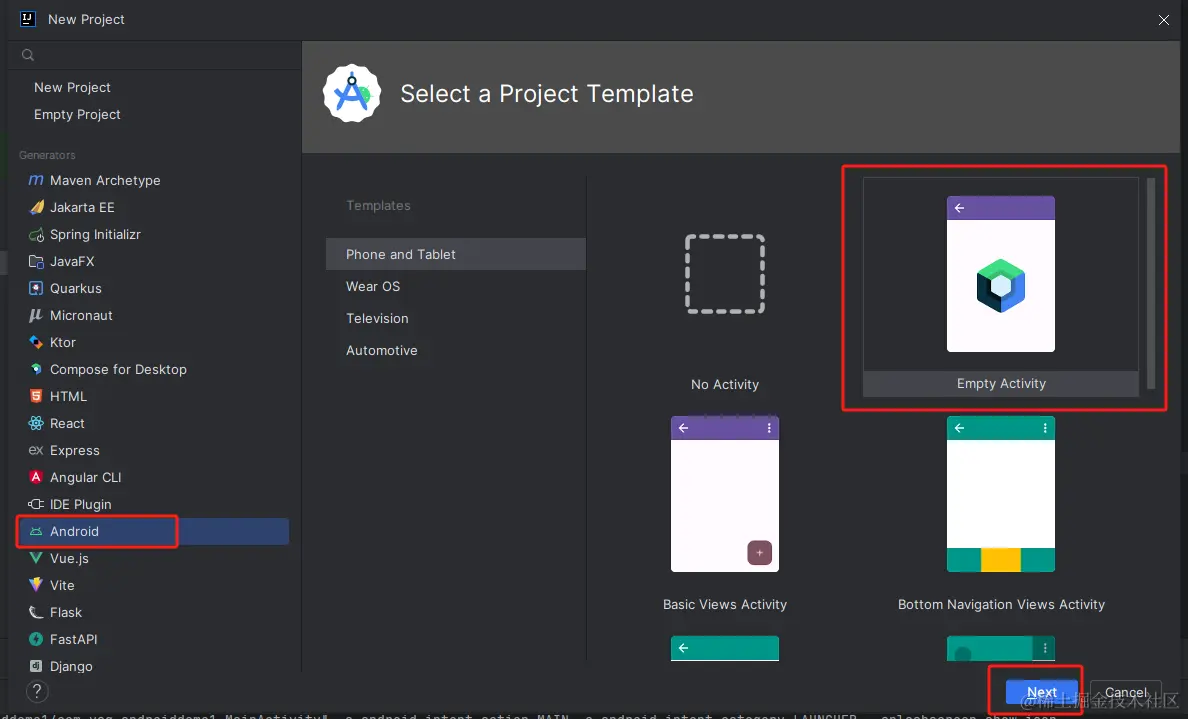Click the React atom icon

[x=36, y=424]
